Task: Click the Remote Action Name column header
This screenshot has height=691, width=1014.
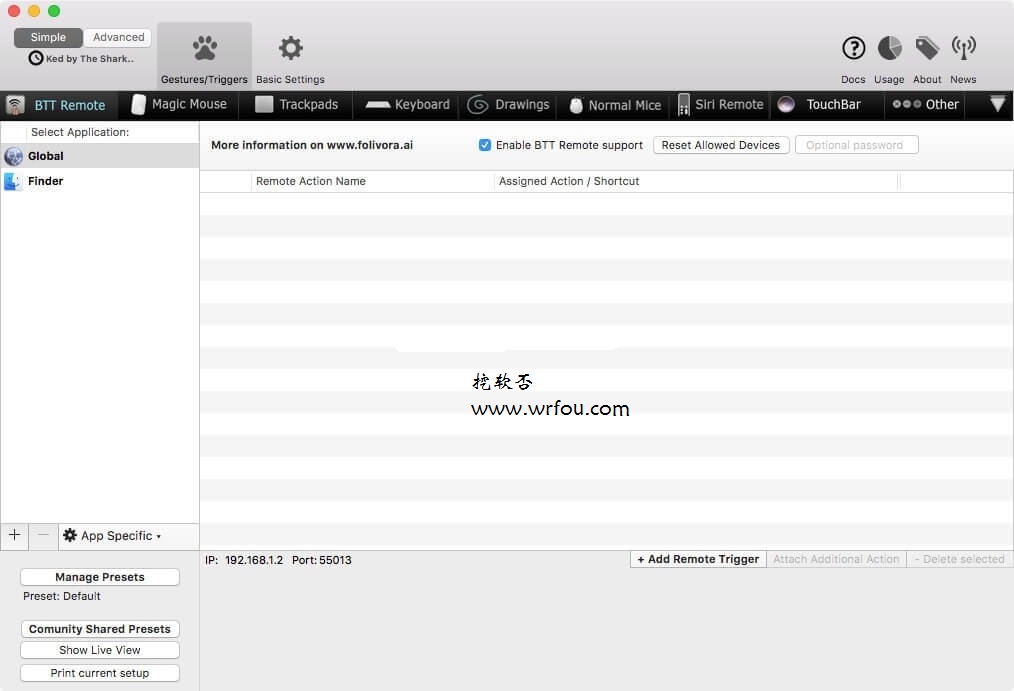Action: point(372,182)
